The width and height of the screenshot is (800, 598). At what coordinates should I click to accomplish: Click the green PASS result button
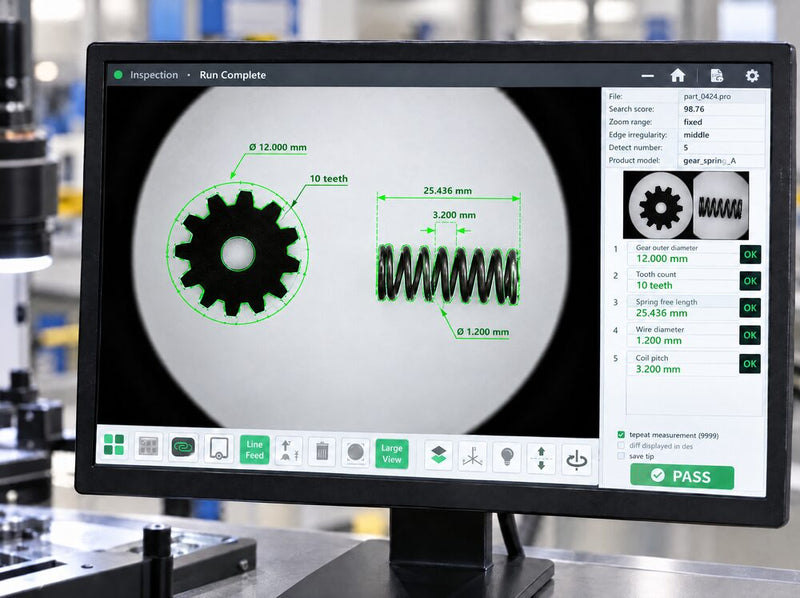682,477
